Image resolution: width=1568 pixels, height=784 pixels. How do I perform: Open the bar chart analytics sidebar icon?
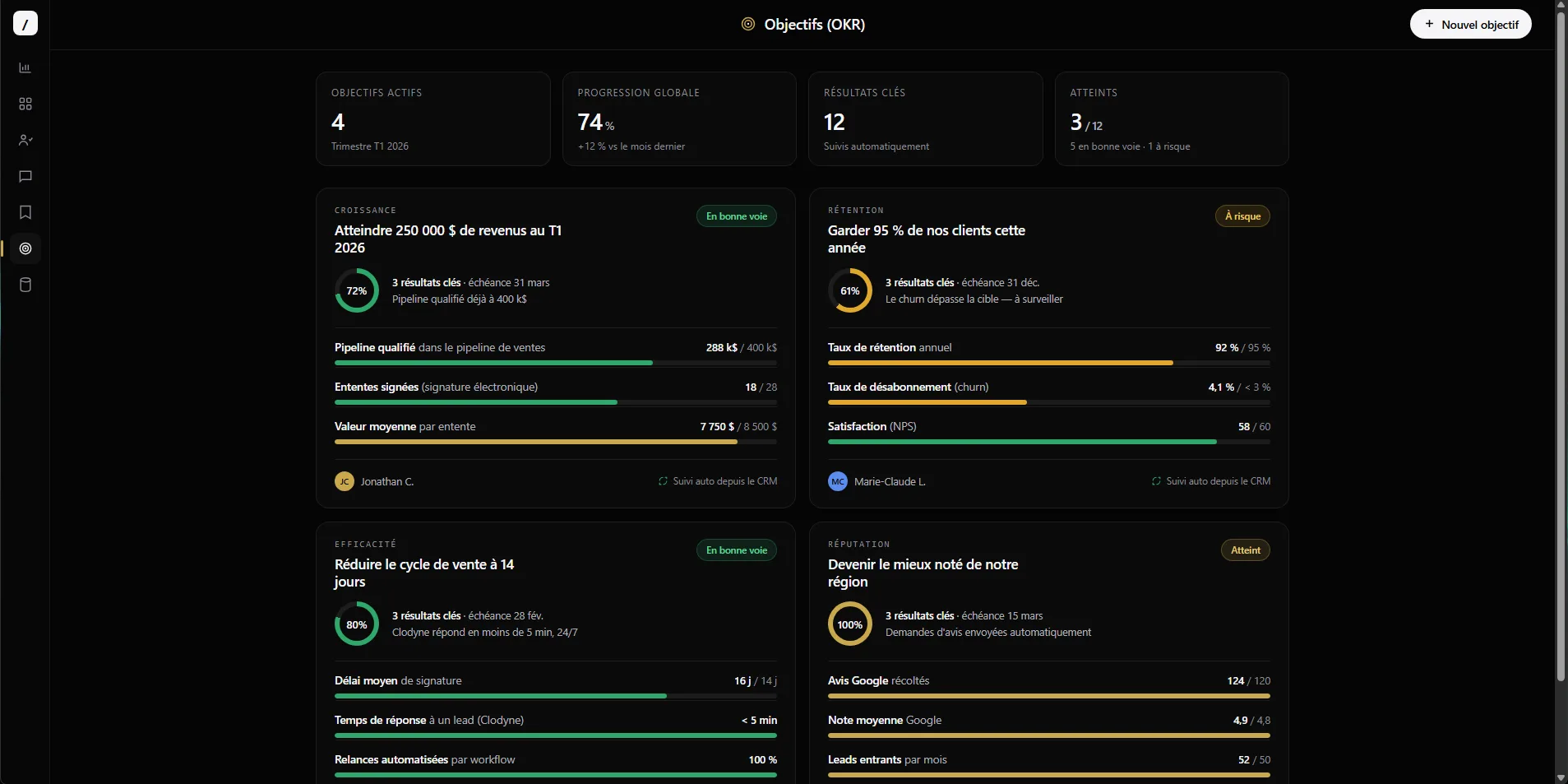click(25, 67)
